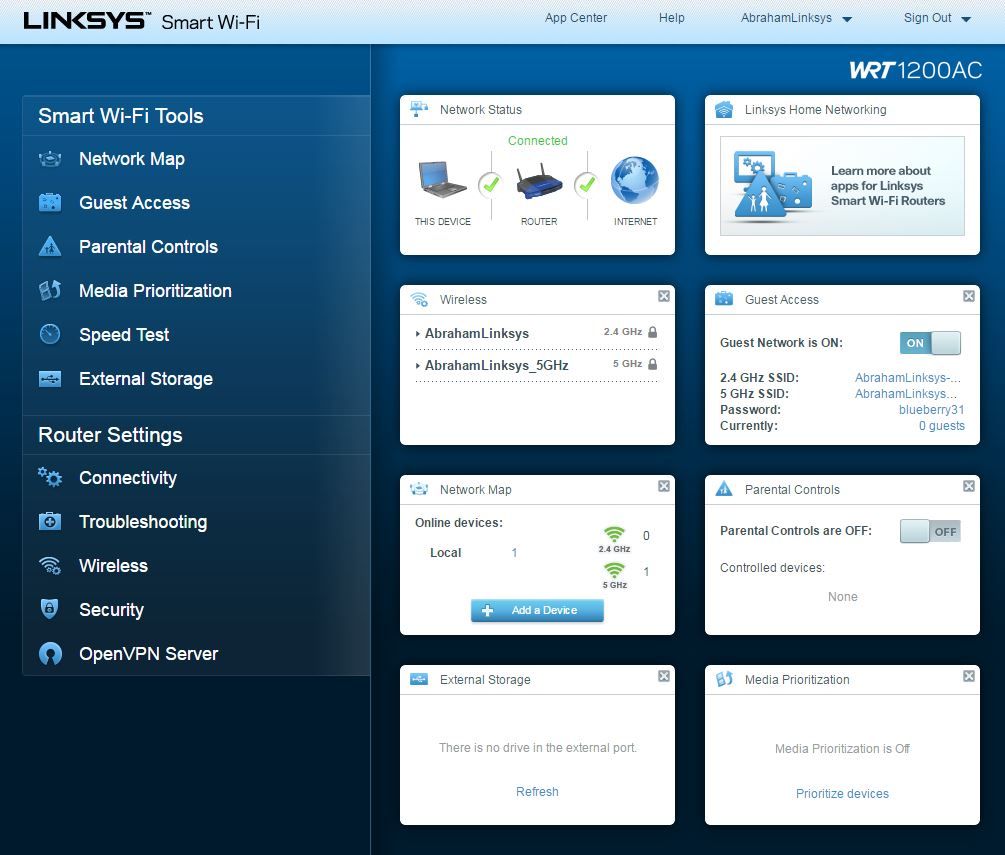Turn off the Guest Network toggle
1005x855 pixels.
928,343
